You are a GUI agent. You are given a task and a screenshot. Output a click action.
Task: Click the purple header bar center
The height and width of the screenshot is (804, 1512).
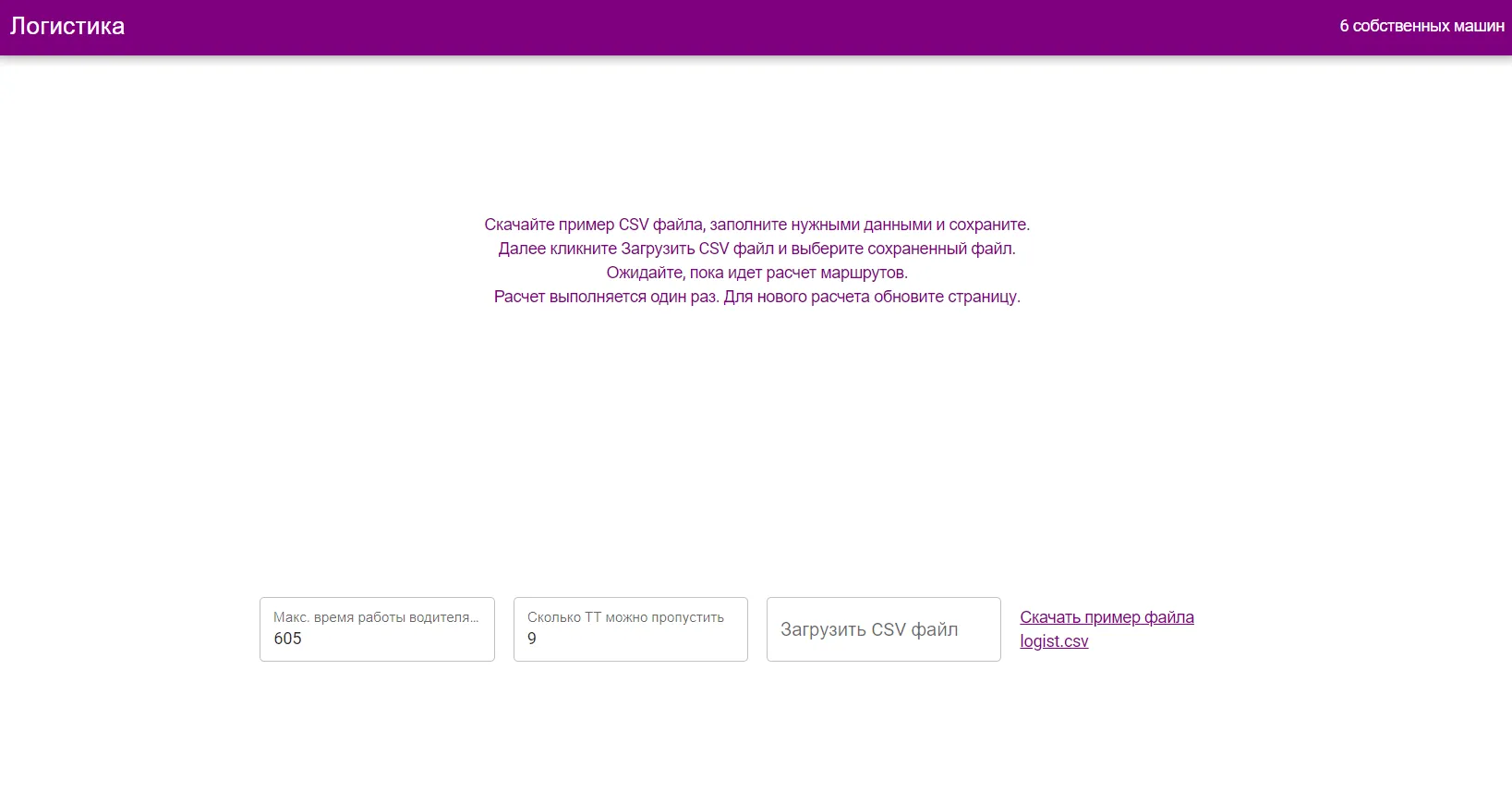(756, 28)
